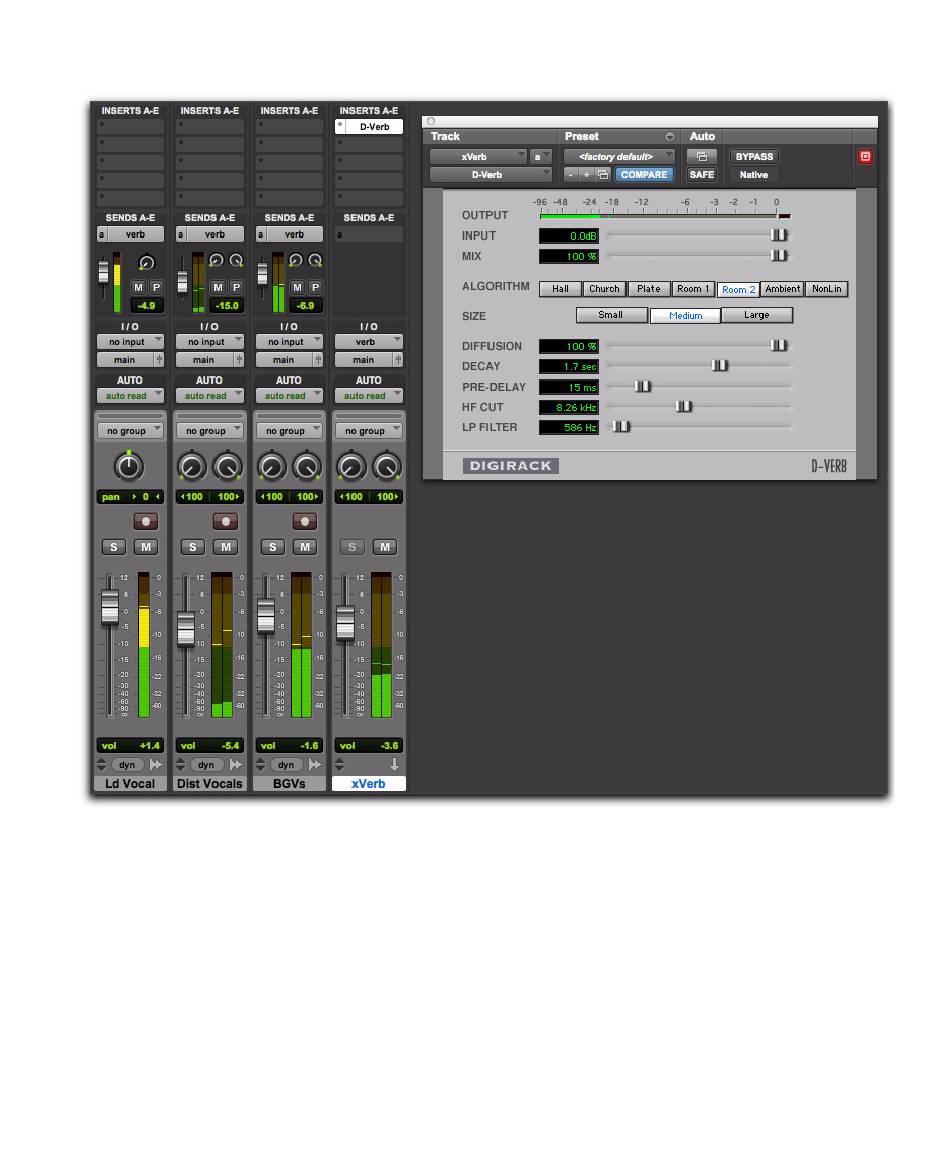
Task: Arm record on the Ld Vocal track
Action: click(x=146, y=522)
